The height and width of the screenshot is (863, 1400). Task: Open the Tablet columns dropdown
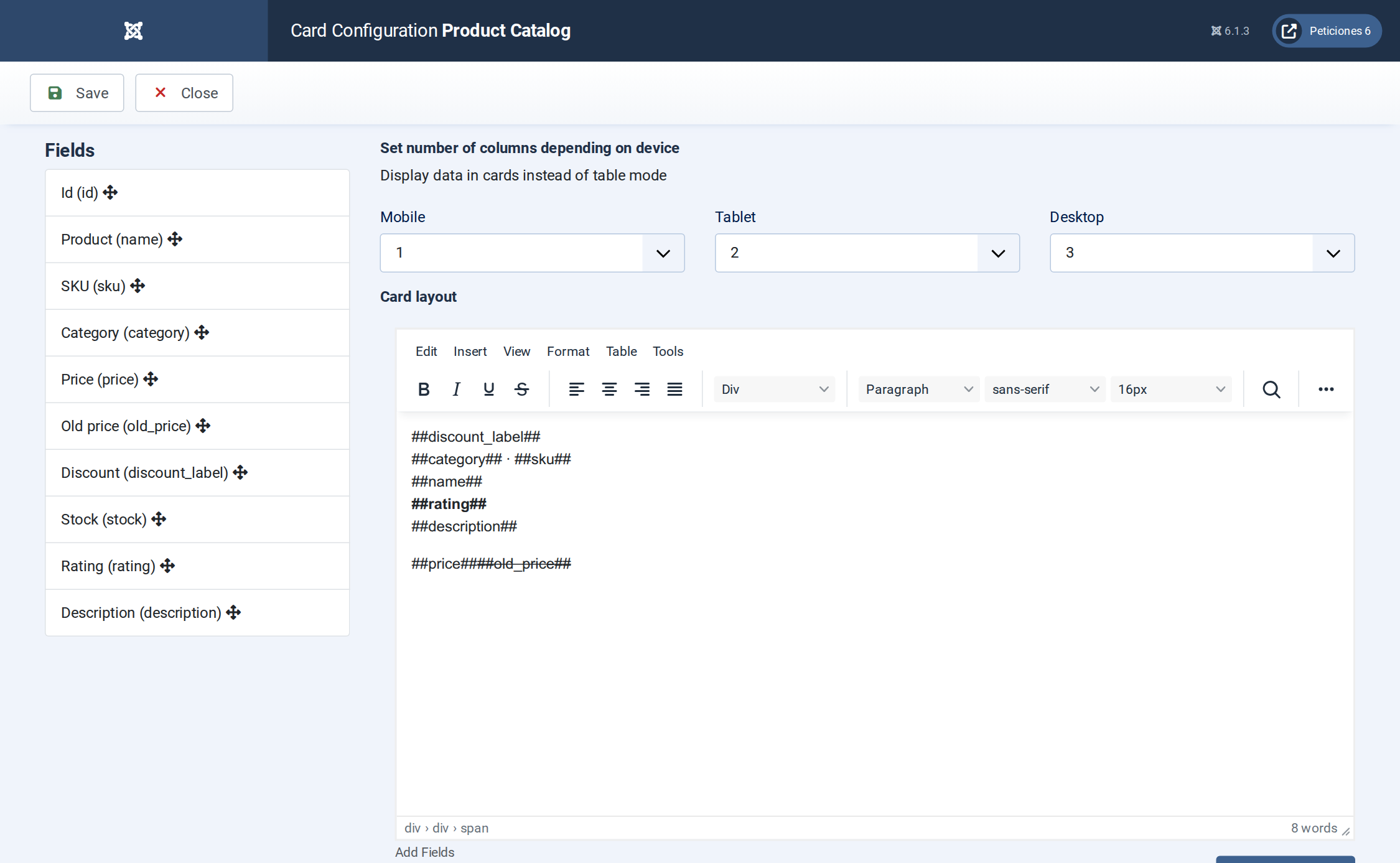(867, 253)
